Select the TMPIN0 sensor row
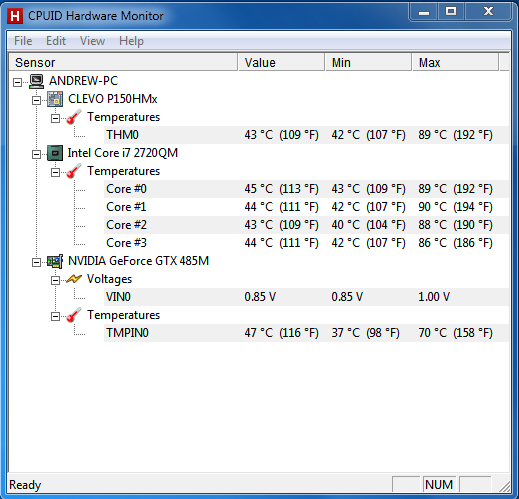The height and width of the screenshot is (499, 519). point(306,333)
